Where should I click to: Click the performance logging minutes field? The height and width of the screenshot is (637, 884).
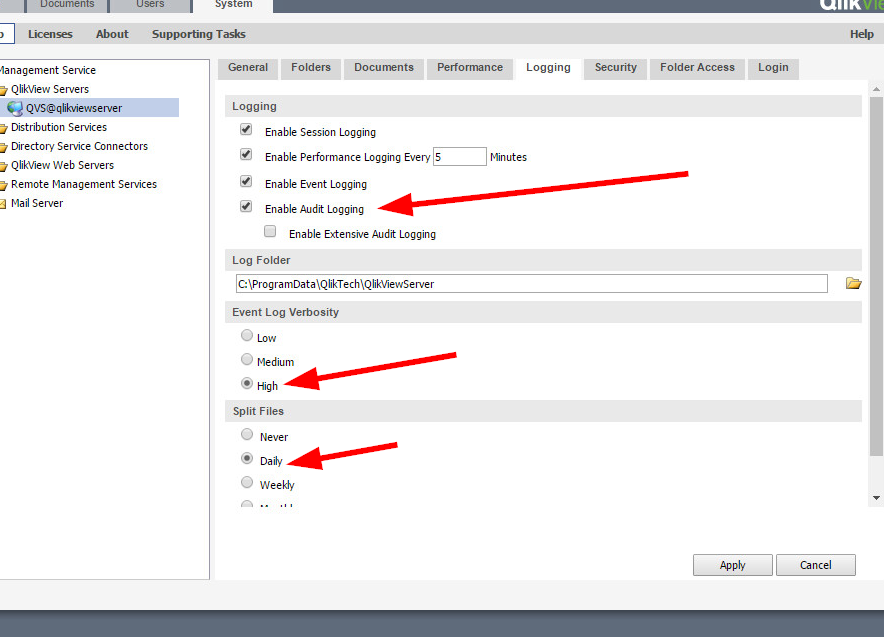(x=459, y=157)
